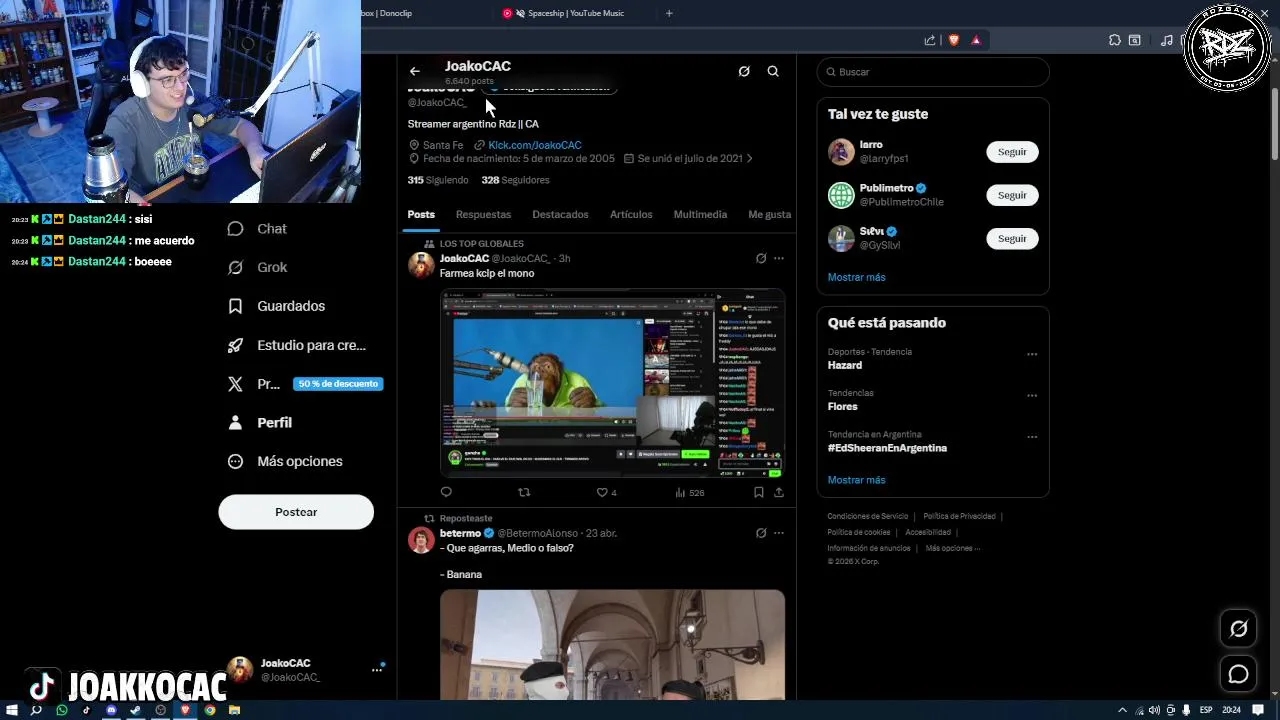Click Mostrar más under Tal vez te guste

pyautogui.click(x=856, y=277)
